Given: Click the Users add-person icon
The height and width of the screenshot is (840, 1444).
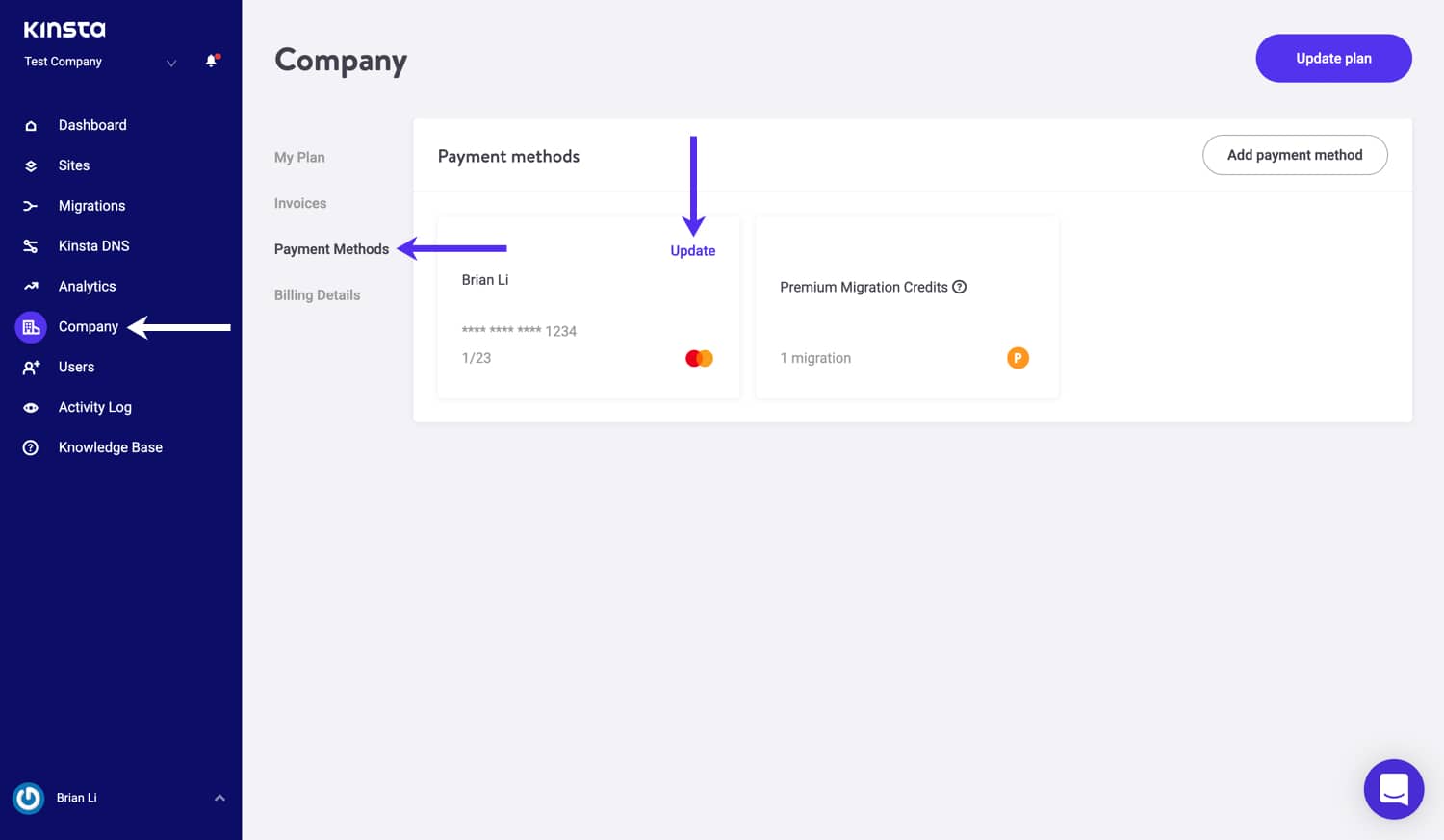Looking at the screenshot, I should pos(31,368).
